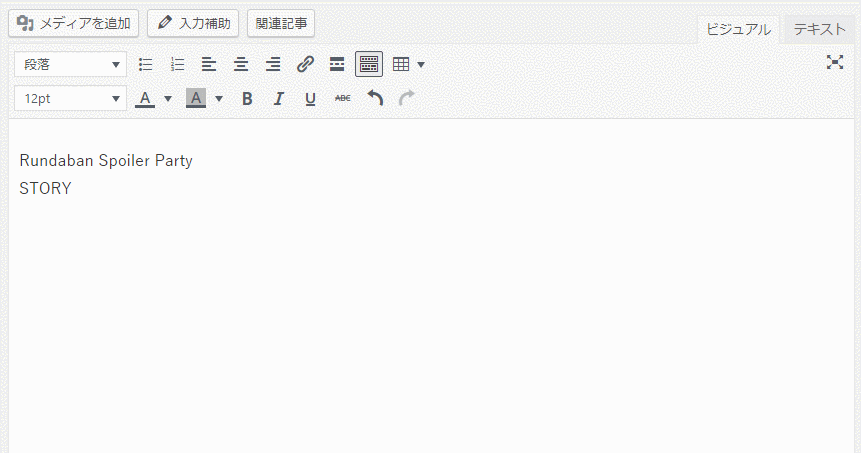This screenshot has height=453, width=861.
Task: Align text left
Action: pyautogui.click(x=209, y=65)
